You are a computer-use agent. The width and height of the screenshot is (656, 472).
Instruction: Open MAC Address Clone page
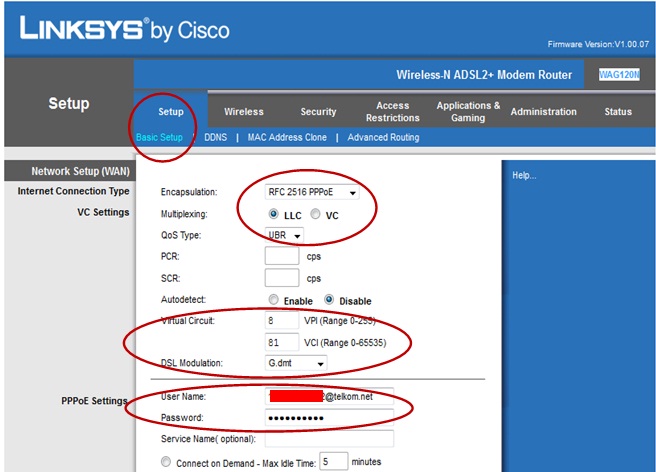click(x=287, y=137)
